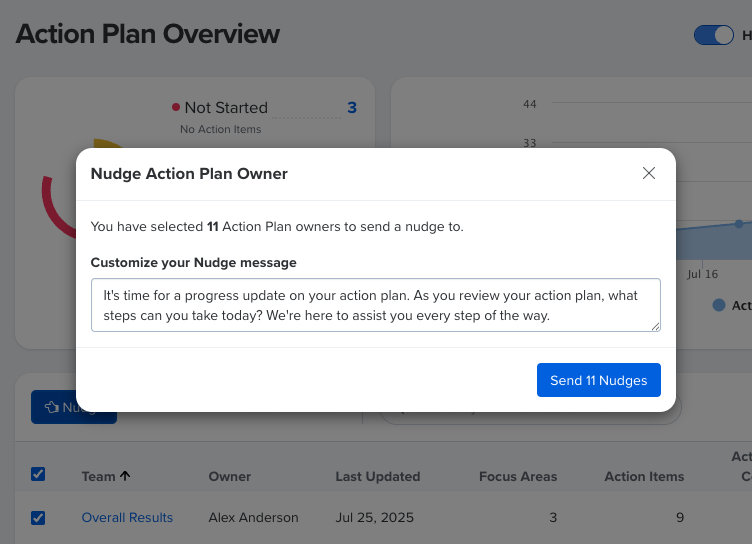Click the Focus Areas column header

pos(518,476)
